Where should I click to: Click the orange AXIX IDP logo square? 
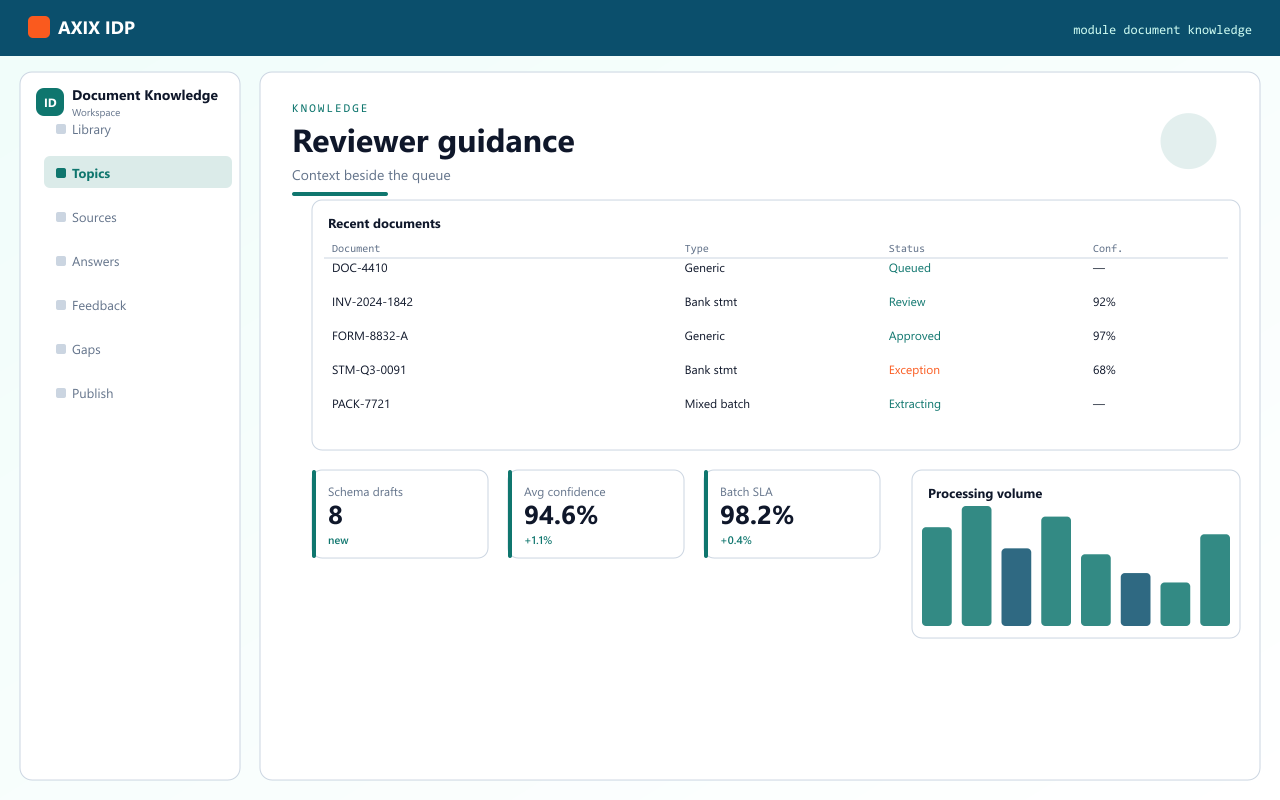point(39,27)
